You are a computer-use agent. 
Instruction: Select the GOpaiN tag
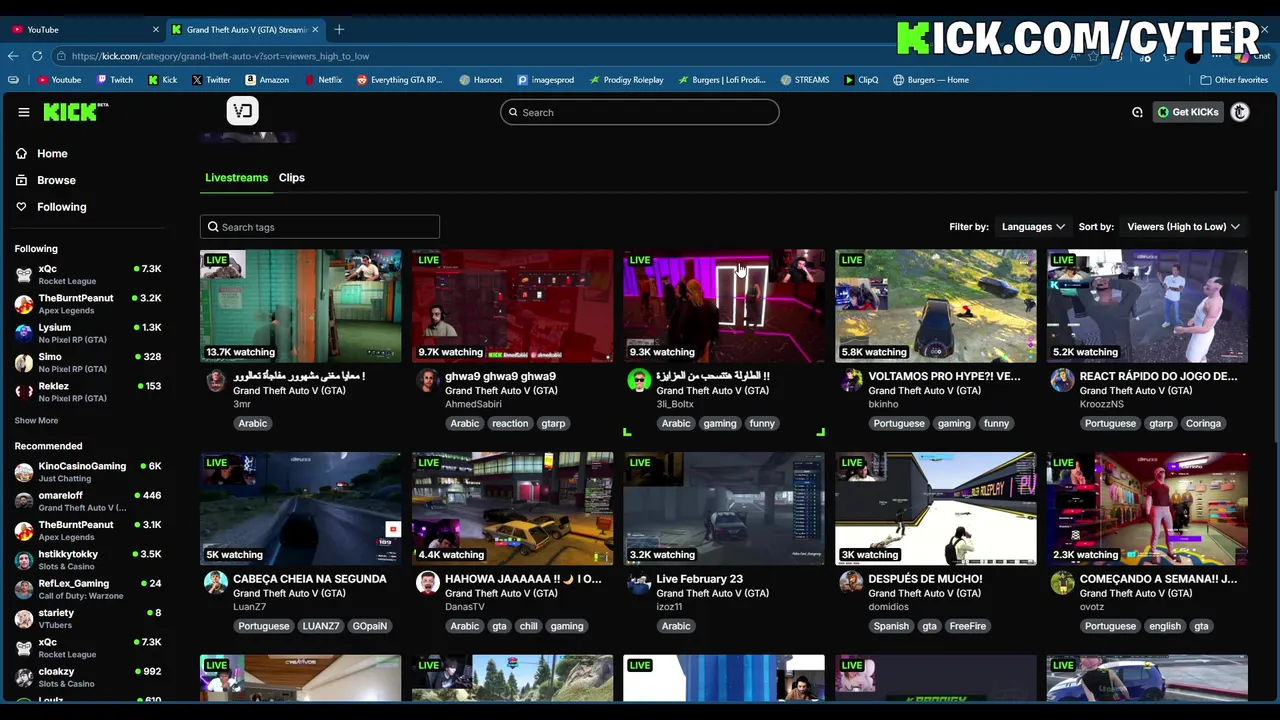coord(369,626)
